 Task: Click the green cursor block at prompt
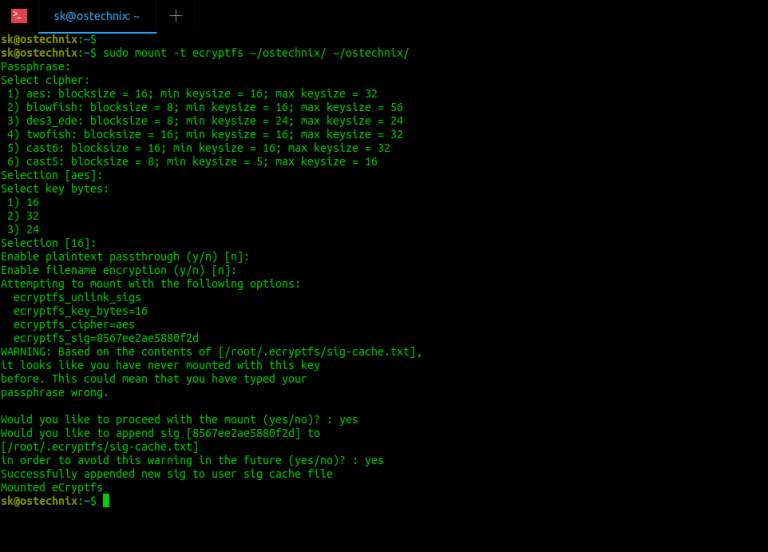[106, 501]
